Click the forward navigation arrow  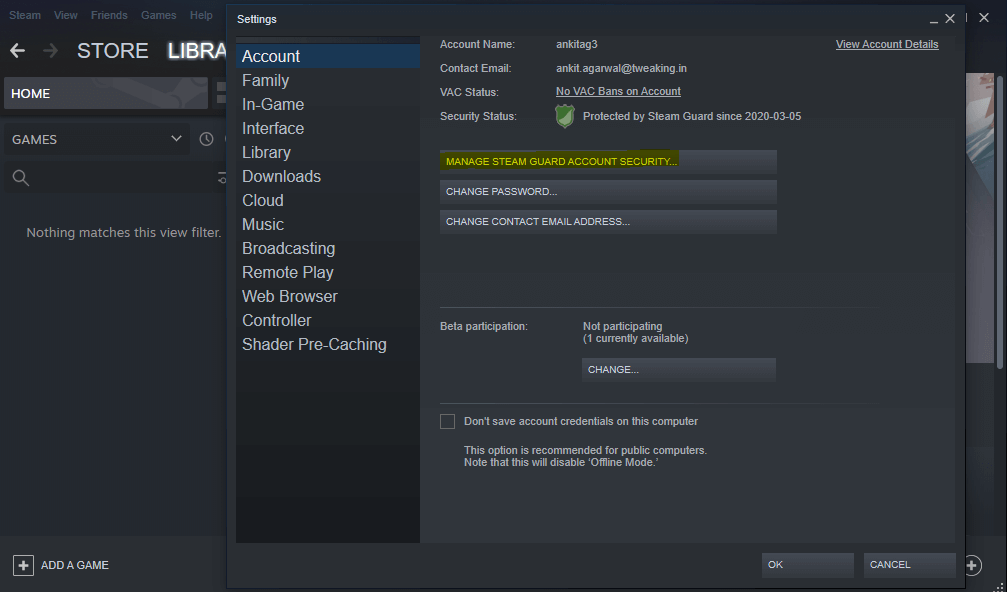(50, 51)
